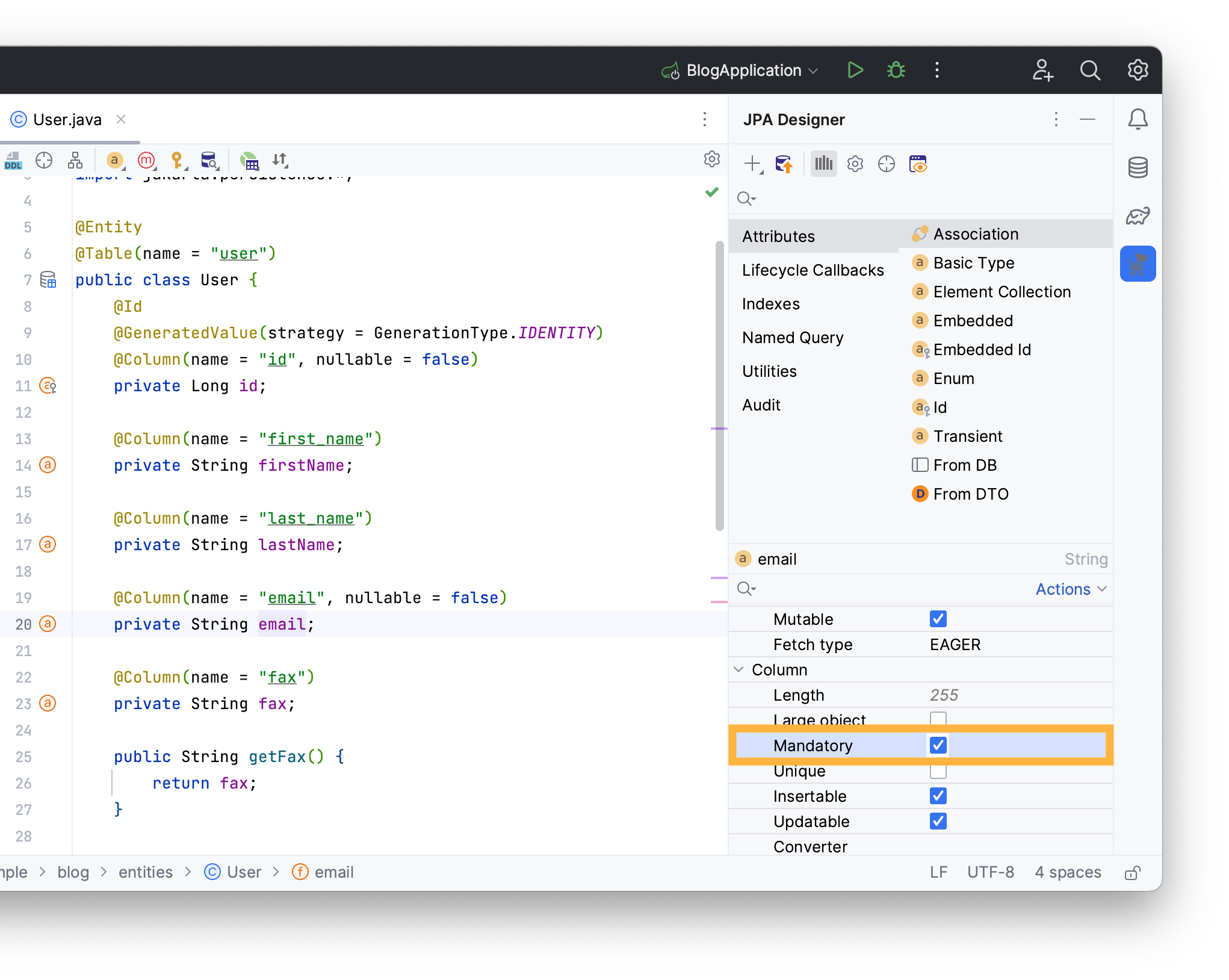The image size is (1229, 980).
Task: Click the database upload icon in JPA Designer toolbar
Action: pos(784,163)
